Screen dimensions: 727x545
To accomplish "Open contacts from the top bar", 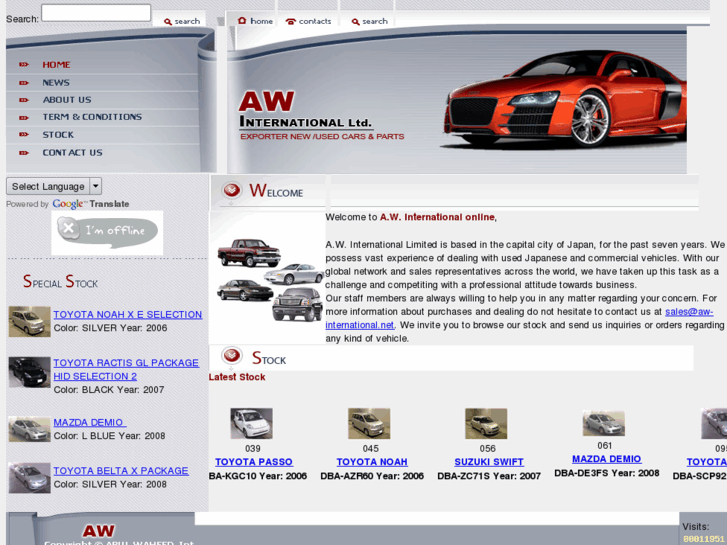I will tap(308, 21).
